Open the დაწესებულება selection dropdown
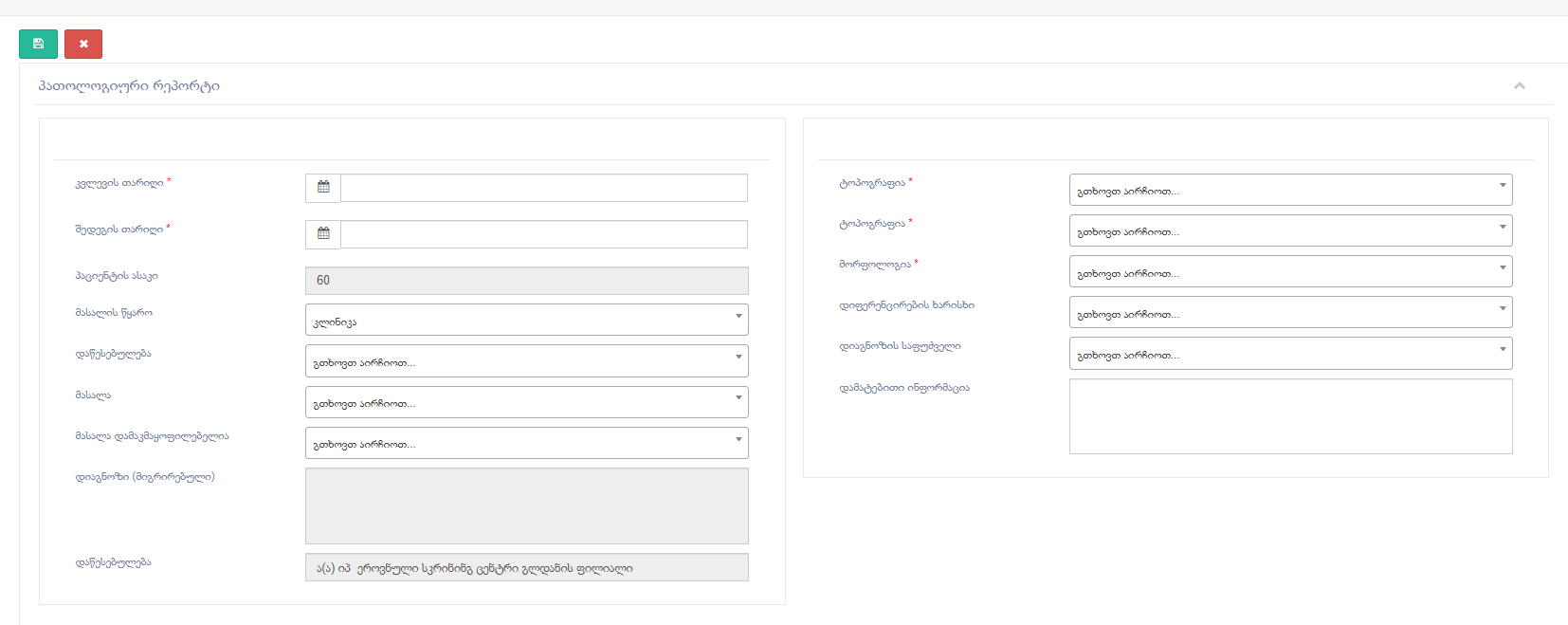Screen dimensions: 1568x625 click(526, 361)
